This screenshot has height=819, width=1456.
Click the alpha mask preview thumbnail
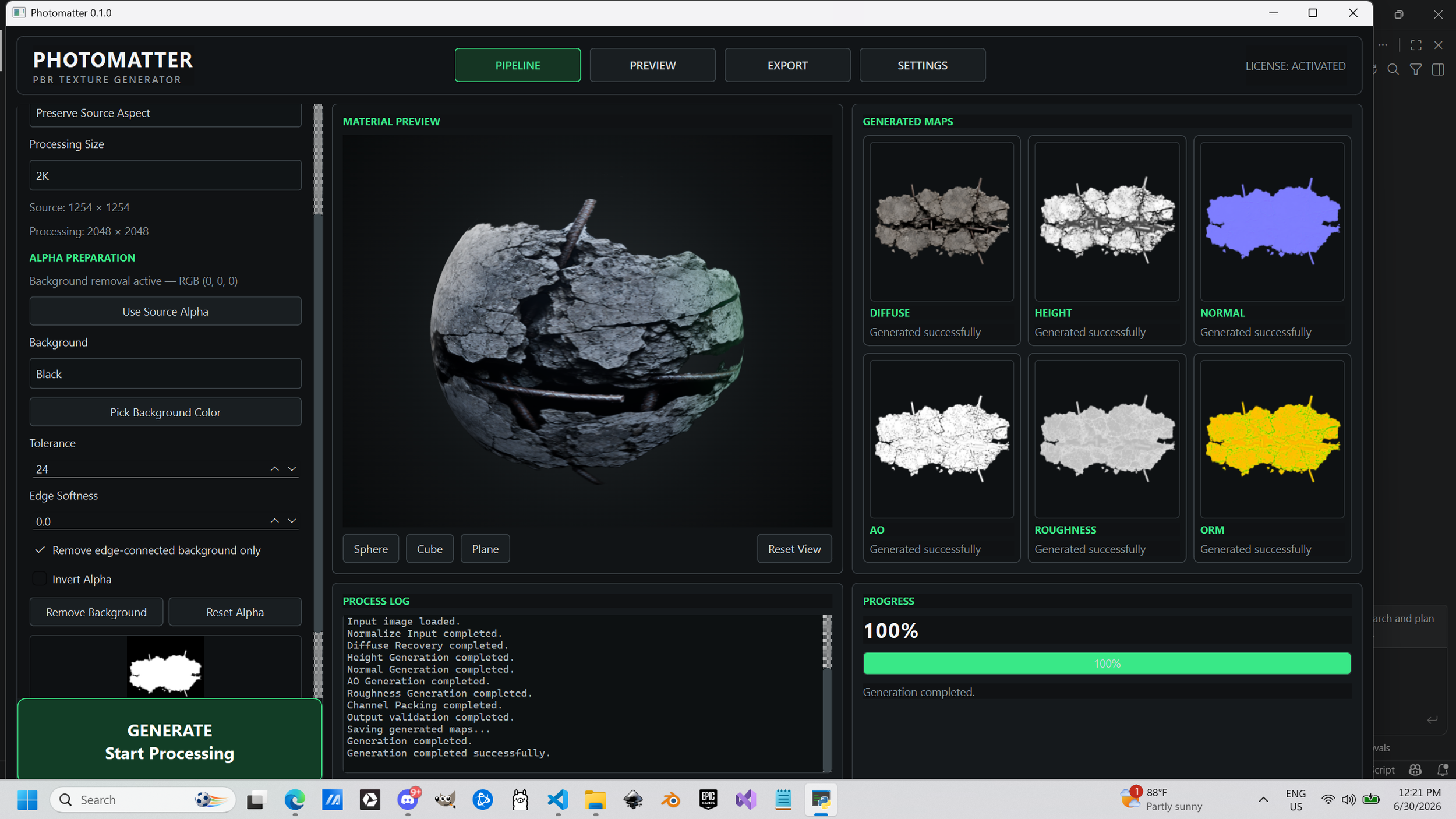[x=165, y=667]
